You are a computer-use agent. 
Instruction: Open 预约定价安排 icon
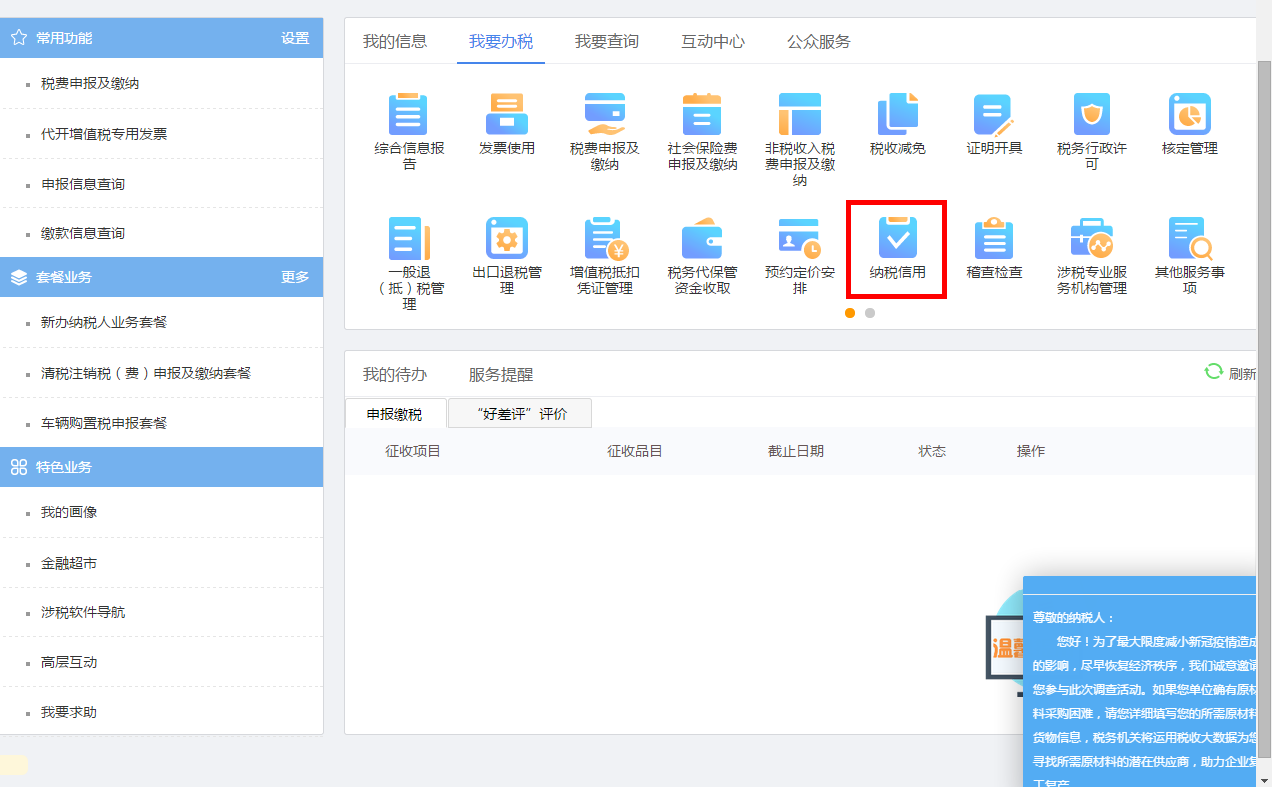tap(800, 238)
